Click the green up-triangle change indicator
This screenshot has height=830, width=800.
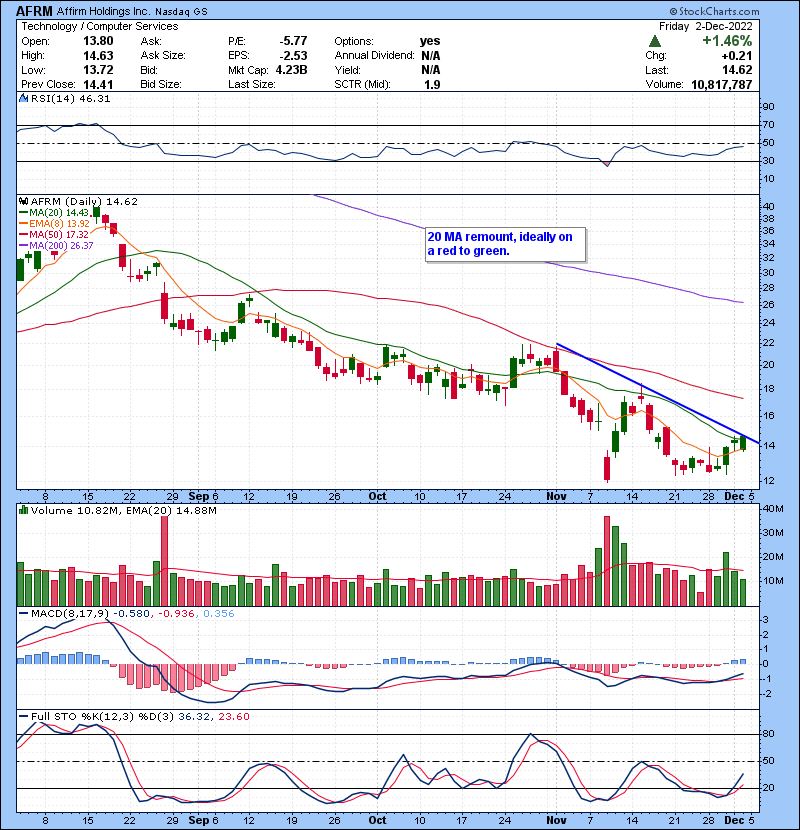(654, 41)
